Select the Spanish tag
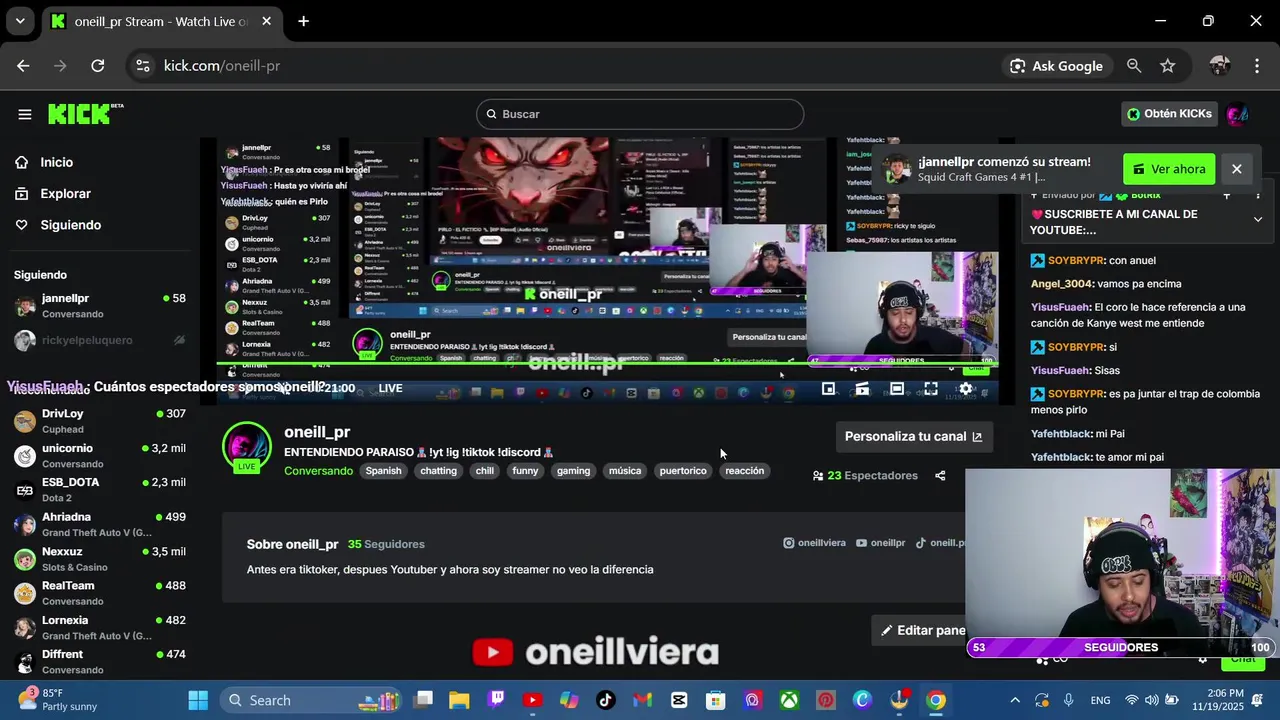1280x720 pixels. [383, 471]
